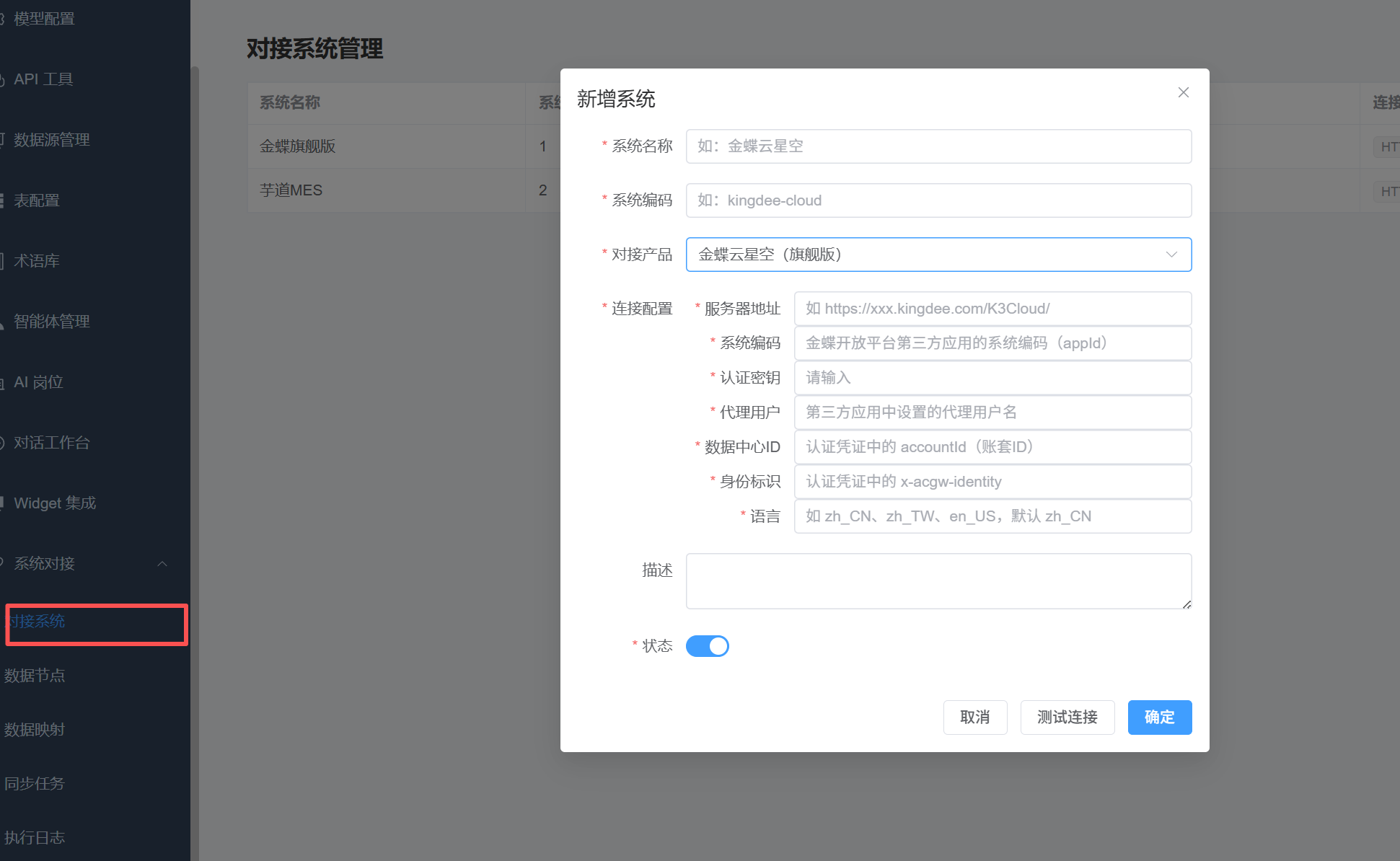Select 数据映射 submenu item
The height and width of the screenshot is (861, 1400).
[x=35, y=730]
